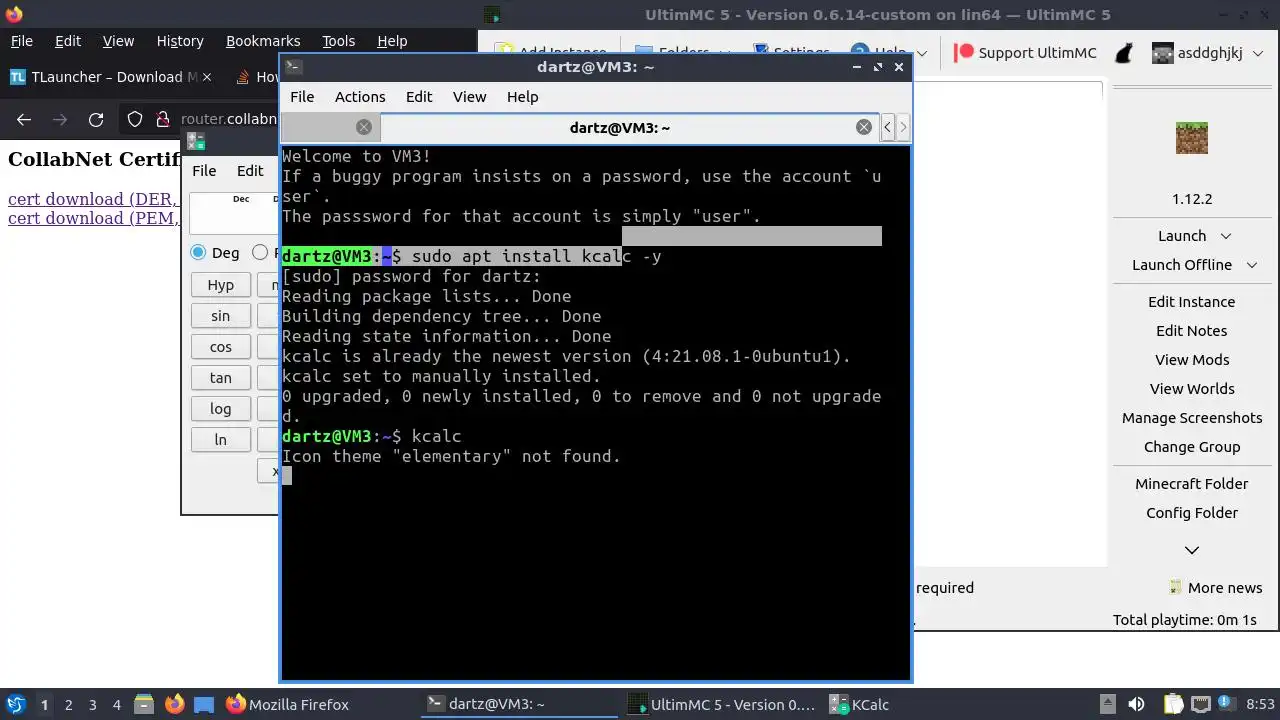Click the cat icon in UltimMC toolbar

1124,53
